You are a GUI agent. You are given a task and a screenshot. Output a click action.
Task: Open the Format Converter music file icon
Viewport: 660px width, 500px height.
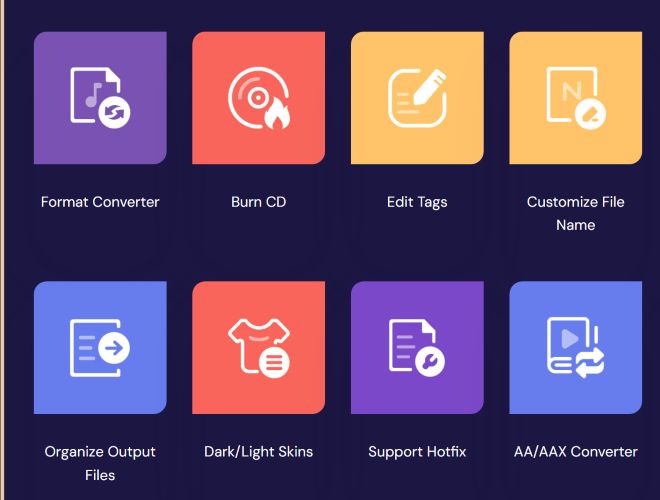99,97
